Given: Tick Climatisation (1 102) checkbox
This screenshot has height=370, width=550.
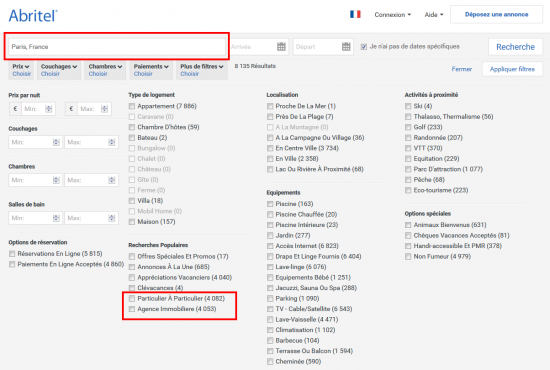Looking at the screenshot, I should (270, 330).
